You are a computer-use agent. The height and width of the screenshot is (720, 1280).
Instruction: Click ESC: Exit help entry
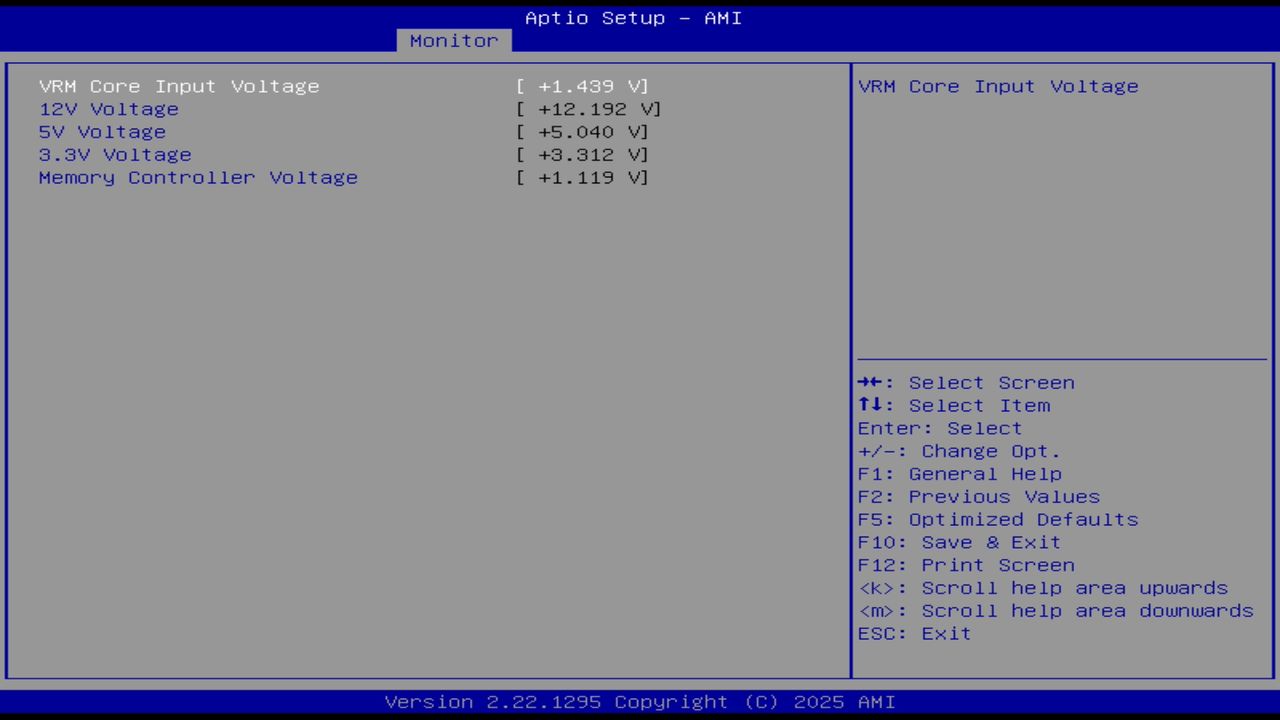[x=913, y=633]
